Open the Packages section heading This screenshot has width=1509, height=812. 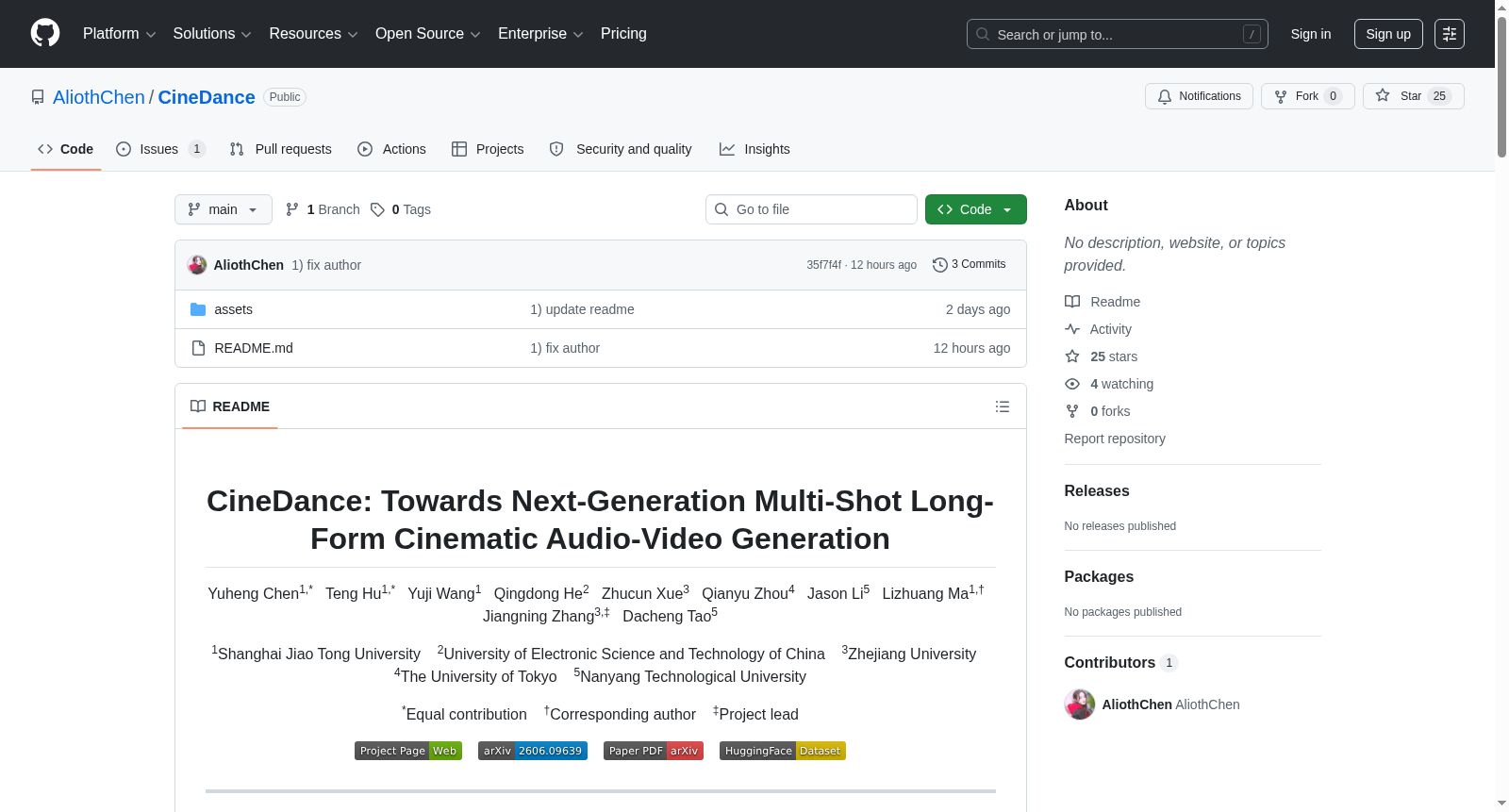[1099, 577]
